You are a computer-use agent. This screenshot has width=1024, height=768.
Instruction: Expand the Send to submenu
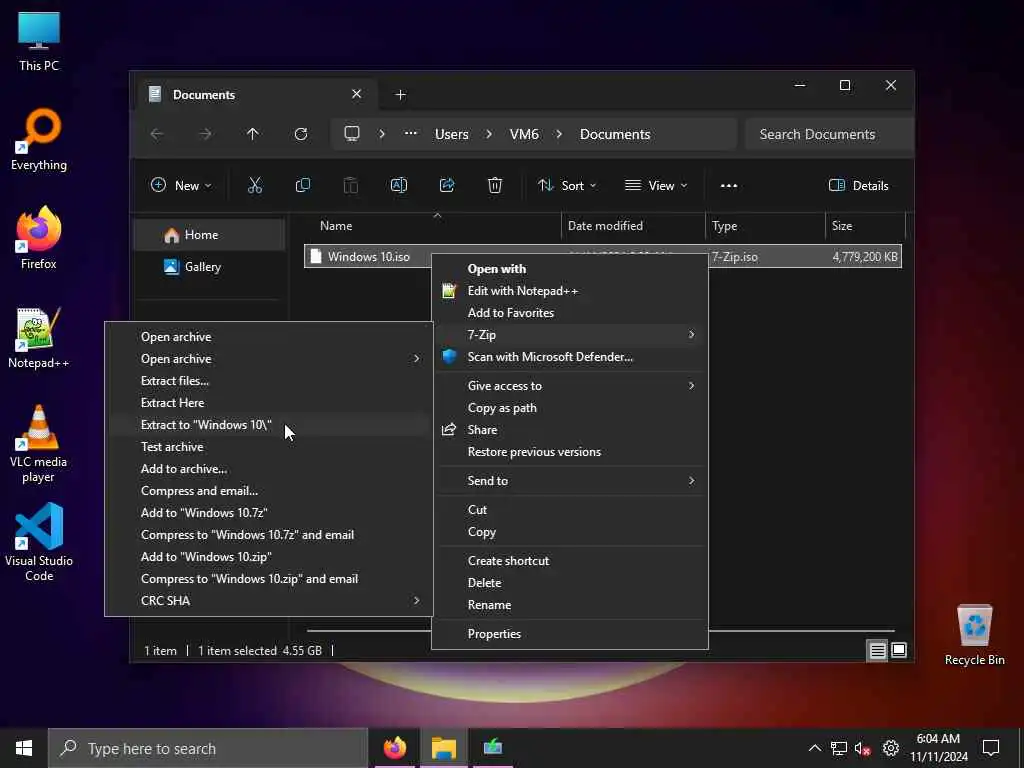point(569,481)
